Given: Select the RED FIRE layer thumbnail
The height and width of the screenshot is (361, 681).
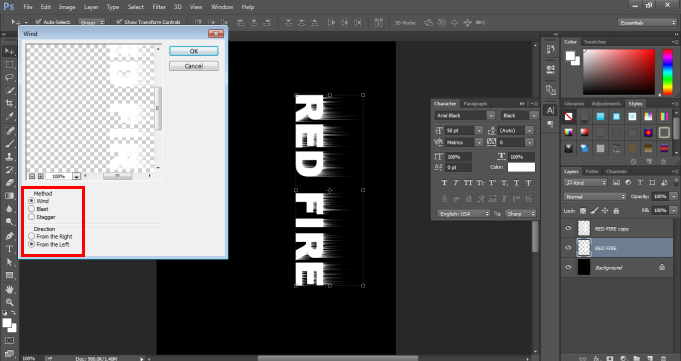Looking at the screenshot, I should [x=584, y=248].
